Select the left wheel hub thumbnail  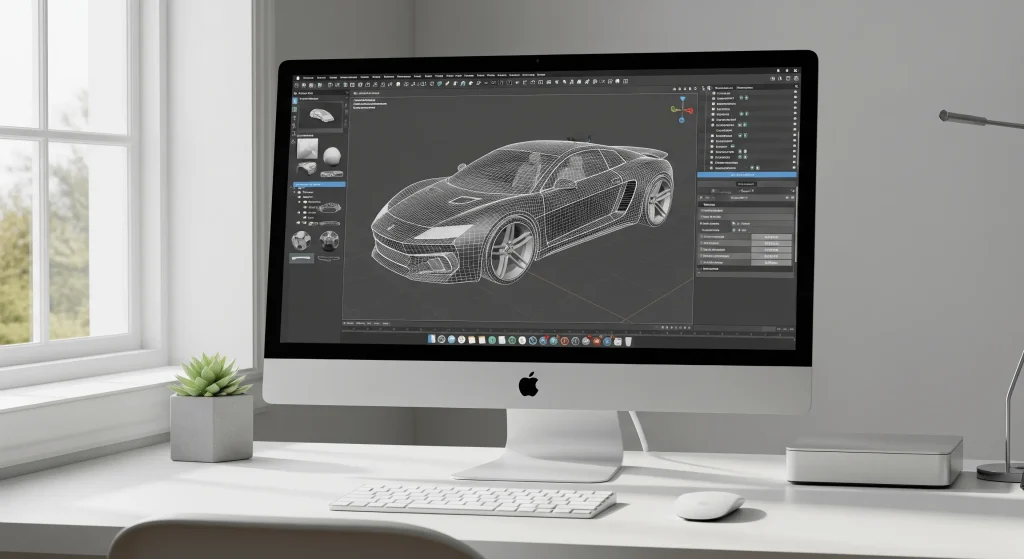coord(301,240)
